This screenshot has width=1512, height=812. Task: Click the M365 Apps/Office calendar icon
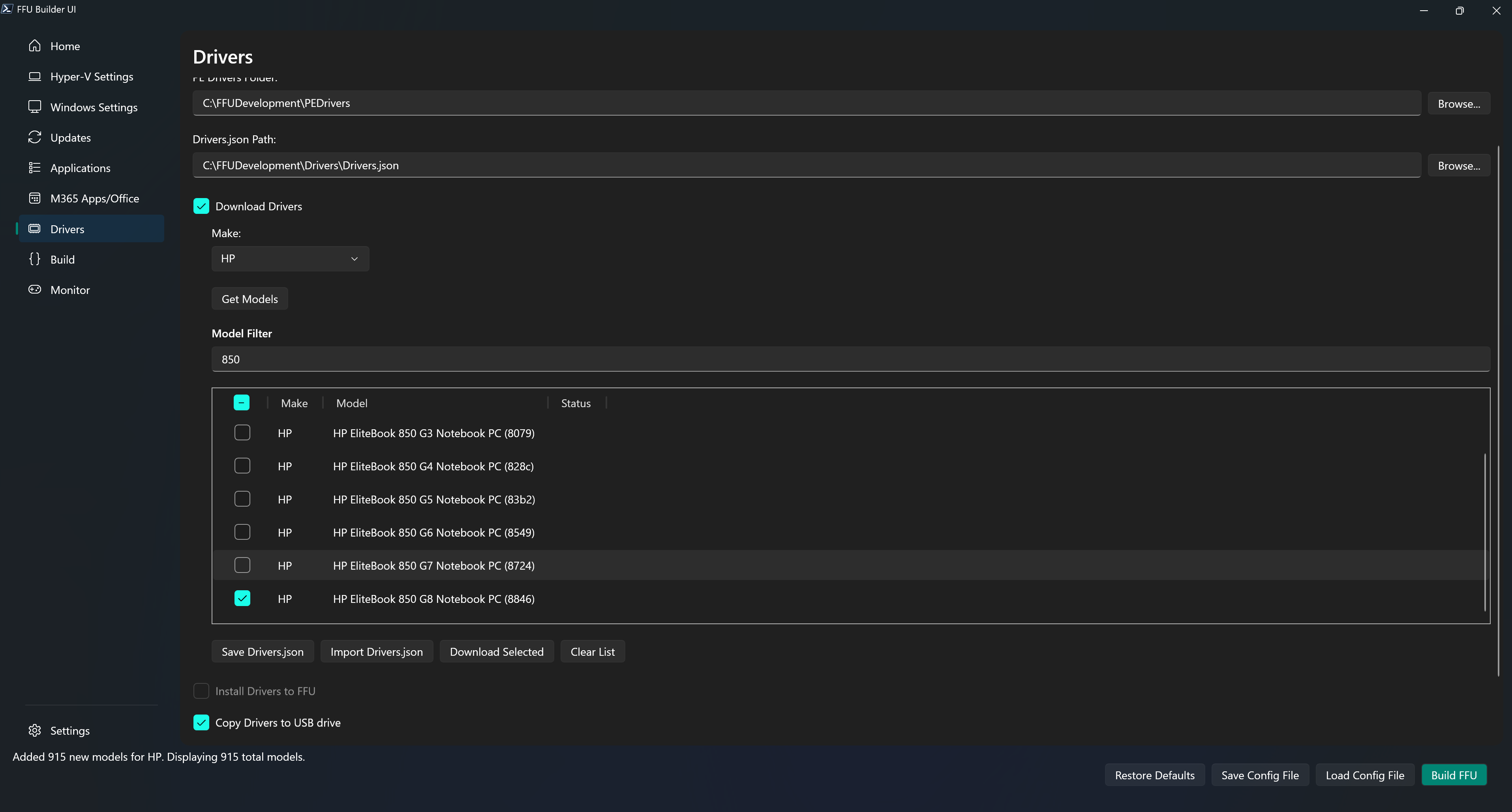click(x=35, y=198)
